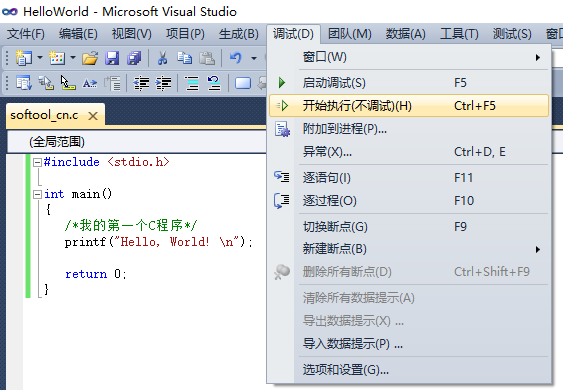Click the Increase Line Indent icon

[163, 83]
